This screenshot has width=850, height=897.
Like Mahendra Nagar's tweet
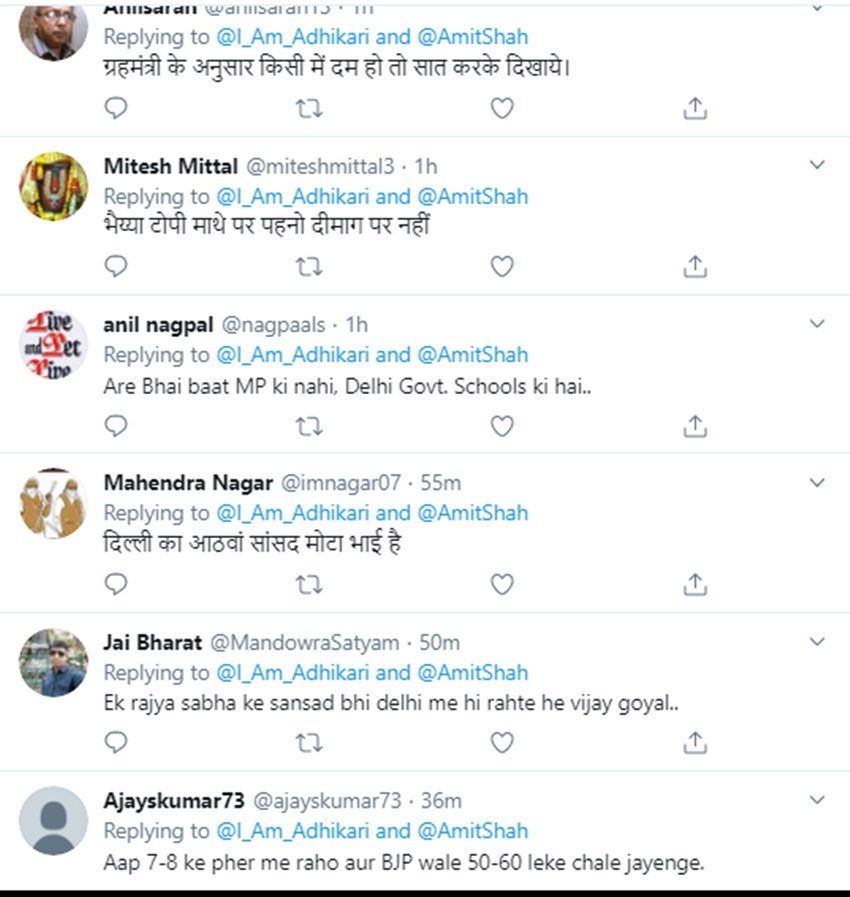tap(502, 584)
